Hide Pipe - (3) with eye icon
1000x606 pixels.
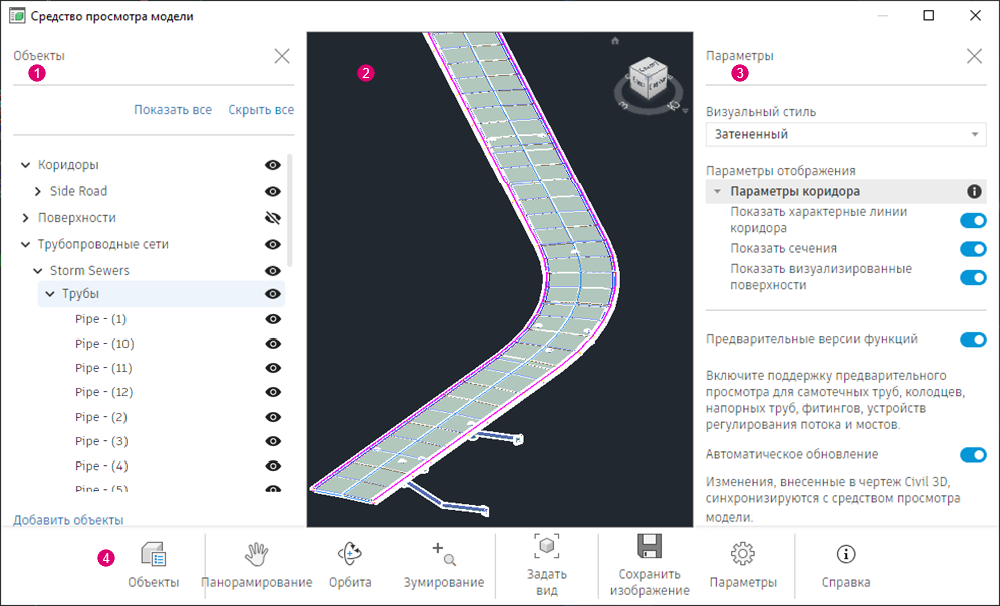coord(273,441)
